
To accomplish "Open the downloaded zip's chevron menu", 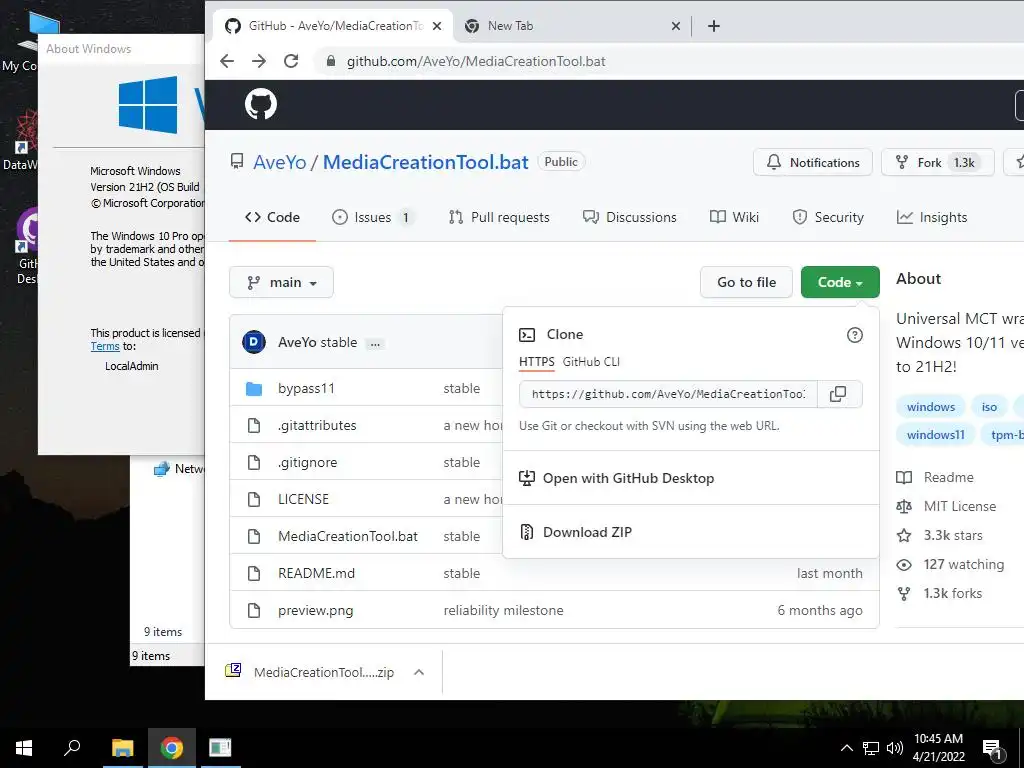I will (x=419, y=672).
